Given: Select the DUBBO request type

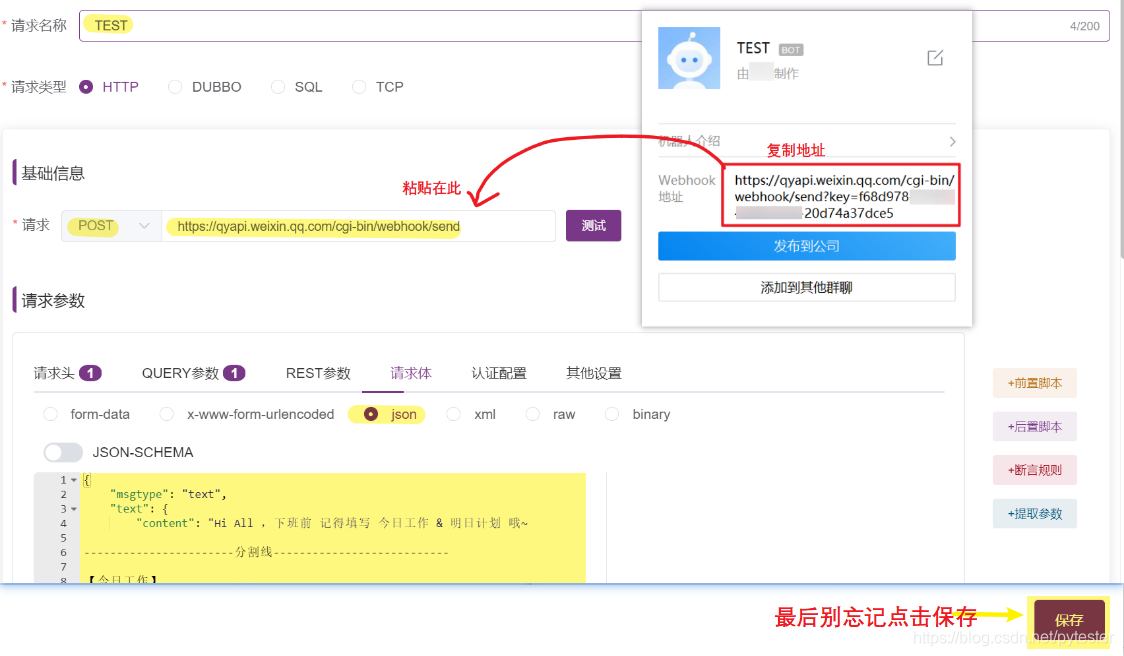Looking at the screenshot, I should click(175, 87).
